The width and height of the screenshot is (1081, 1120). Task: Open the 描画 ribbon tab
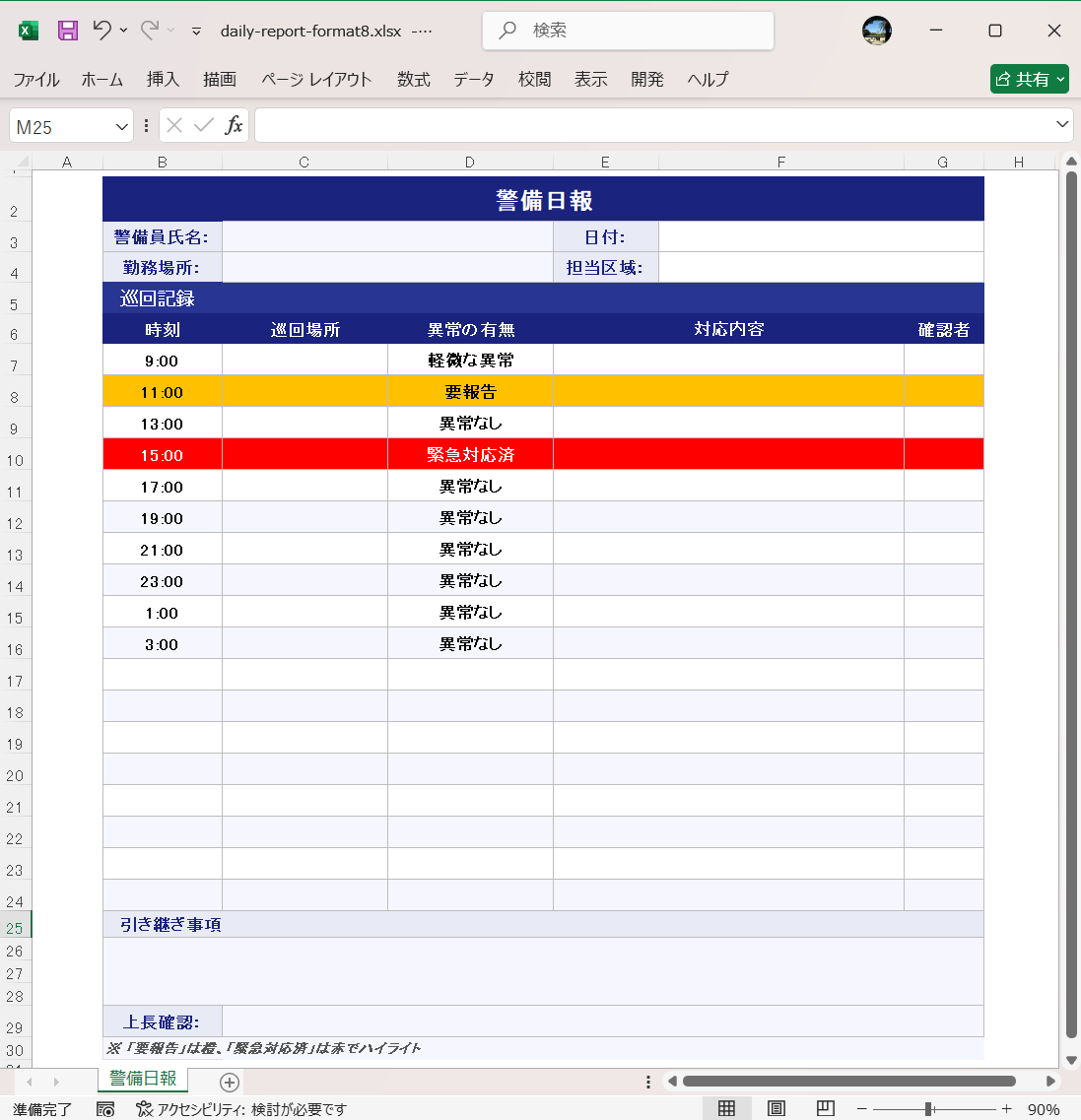point(220,79)
